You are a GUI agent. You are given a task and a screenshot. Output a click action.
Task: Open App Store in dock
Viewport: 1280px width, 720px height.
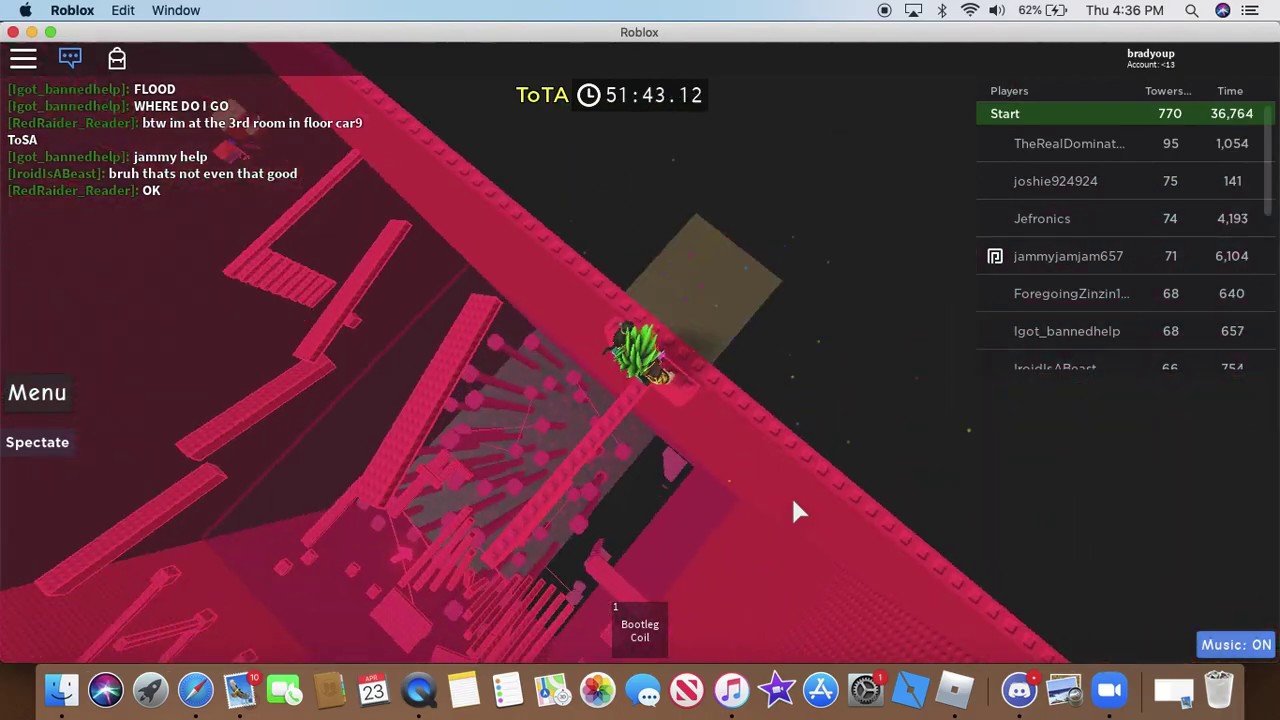(820, 690)
